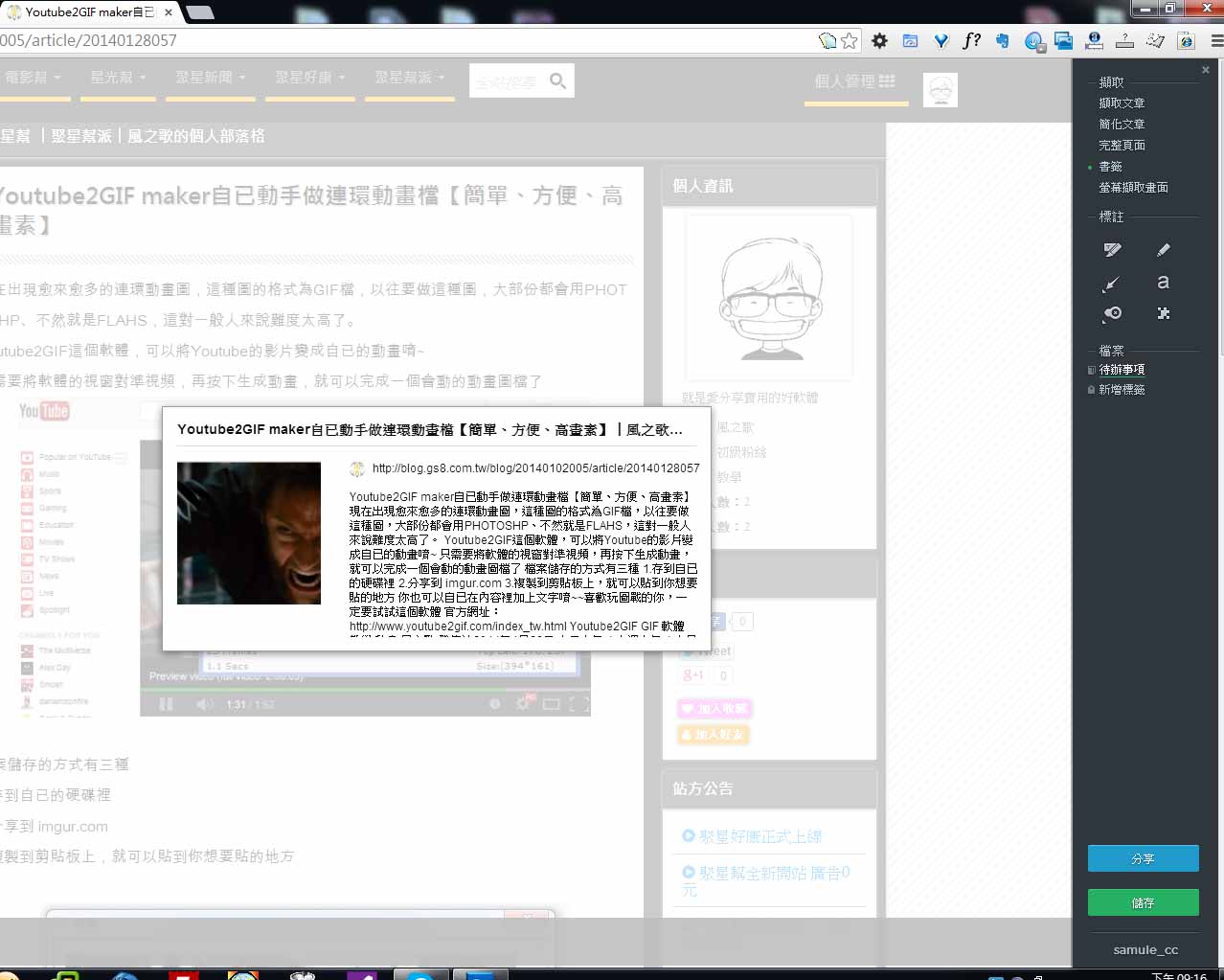Click the Wolverine thumbnail in bookmark preview
This screenshot has width=1224, height=980.
pos(249,534)
